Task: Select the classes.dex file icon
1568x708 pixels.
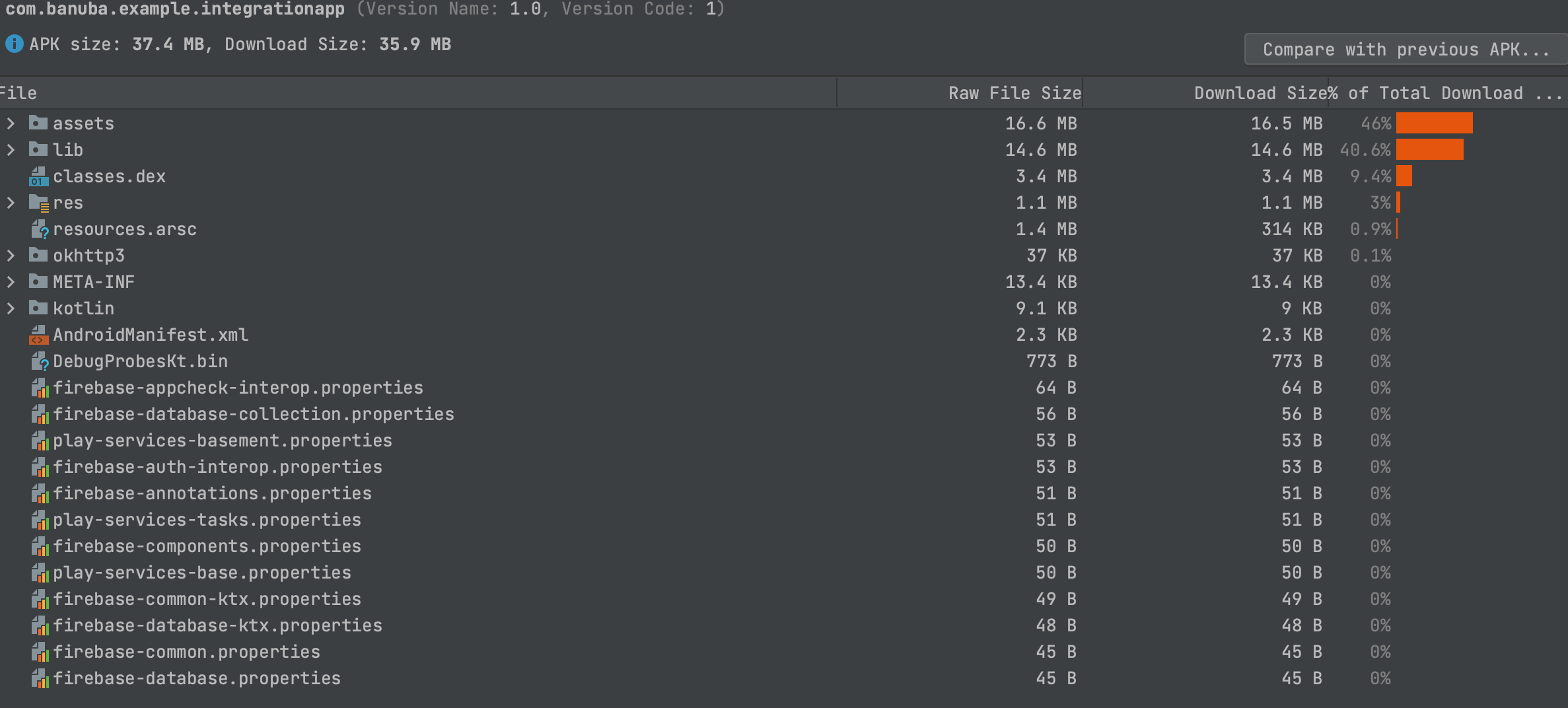Action: point(39,176)
